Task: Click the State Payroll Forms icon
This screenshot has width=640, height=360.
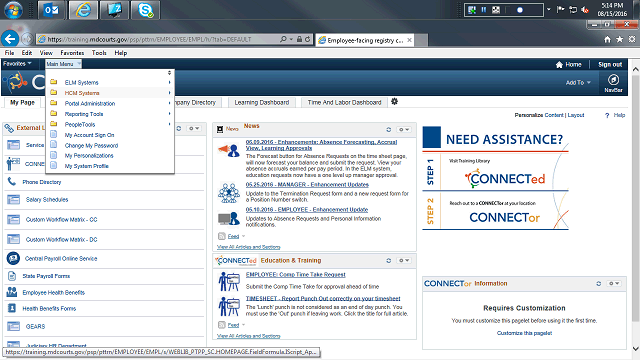Action: pos(12,276)
